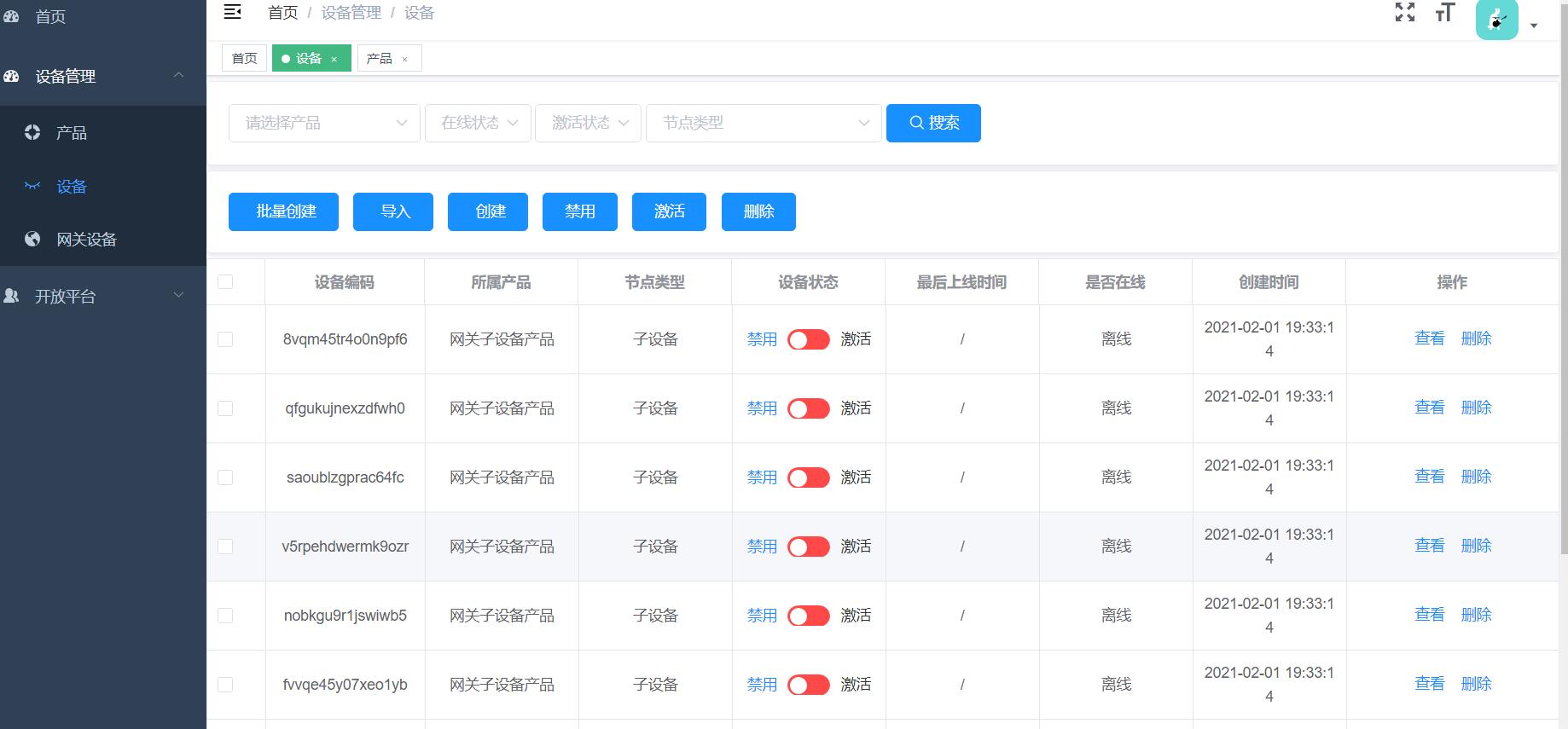
Task: Toggle status switch for device 8vqm45tr4o0n9pf6
Action: (x=808, y=339)
